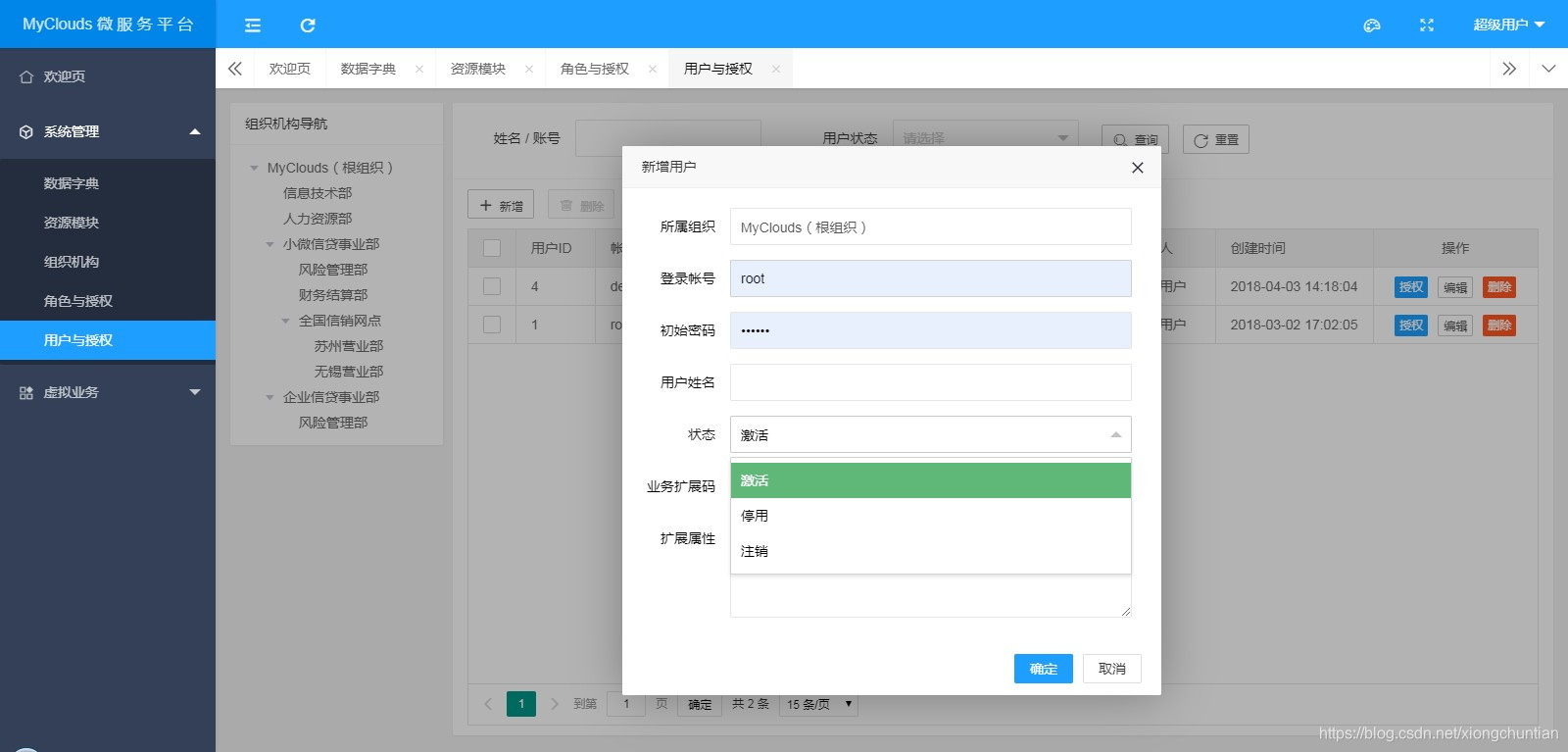Open the 超级用户 account dropdown
Screen dimensions: 1568x752
point(1509,25)
